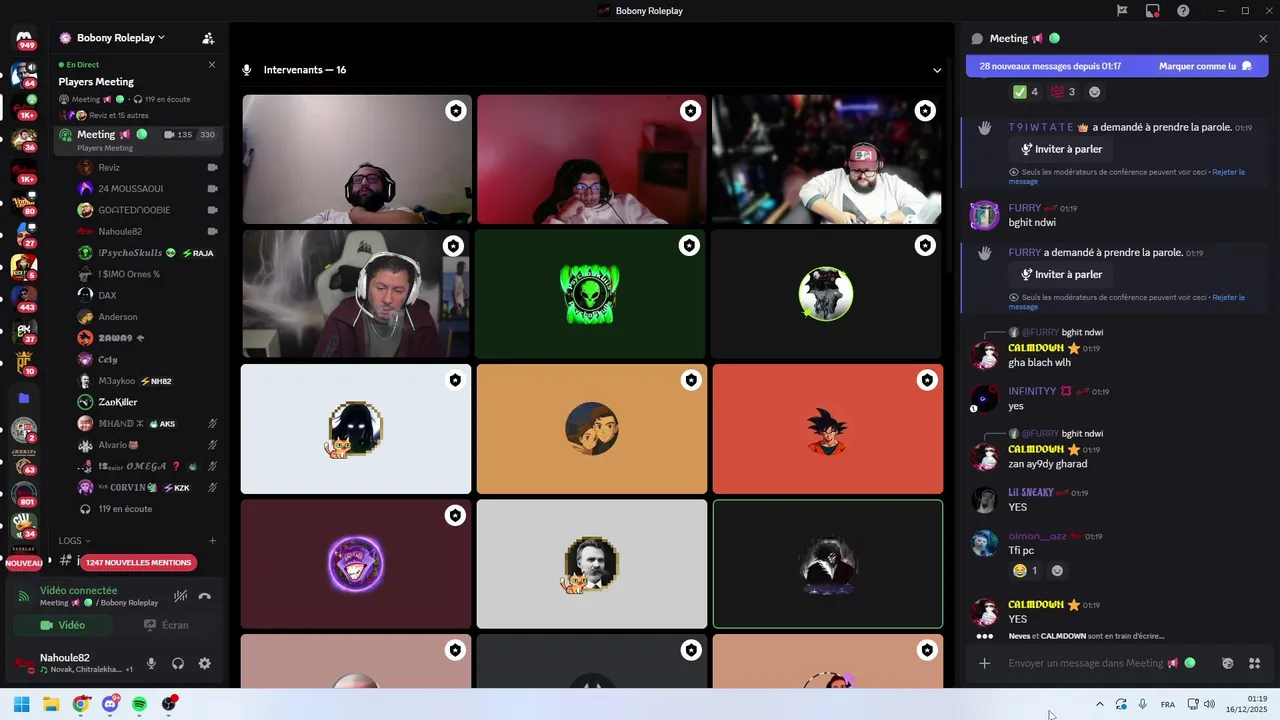Close the Meeting chat panel
The image size is (1280, 720).
(1263, 38)
